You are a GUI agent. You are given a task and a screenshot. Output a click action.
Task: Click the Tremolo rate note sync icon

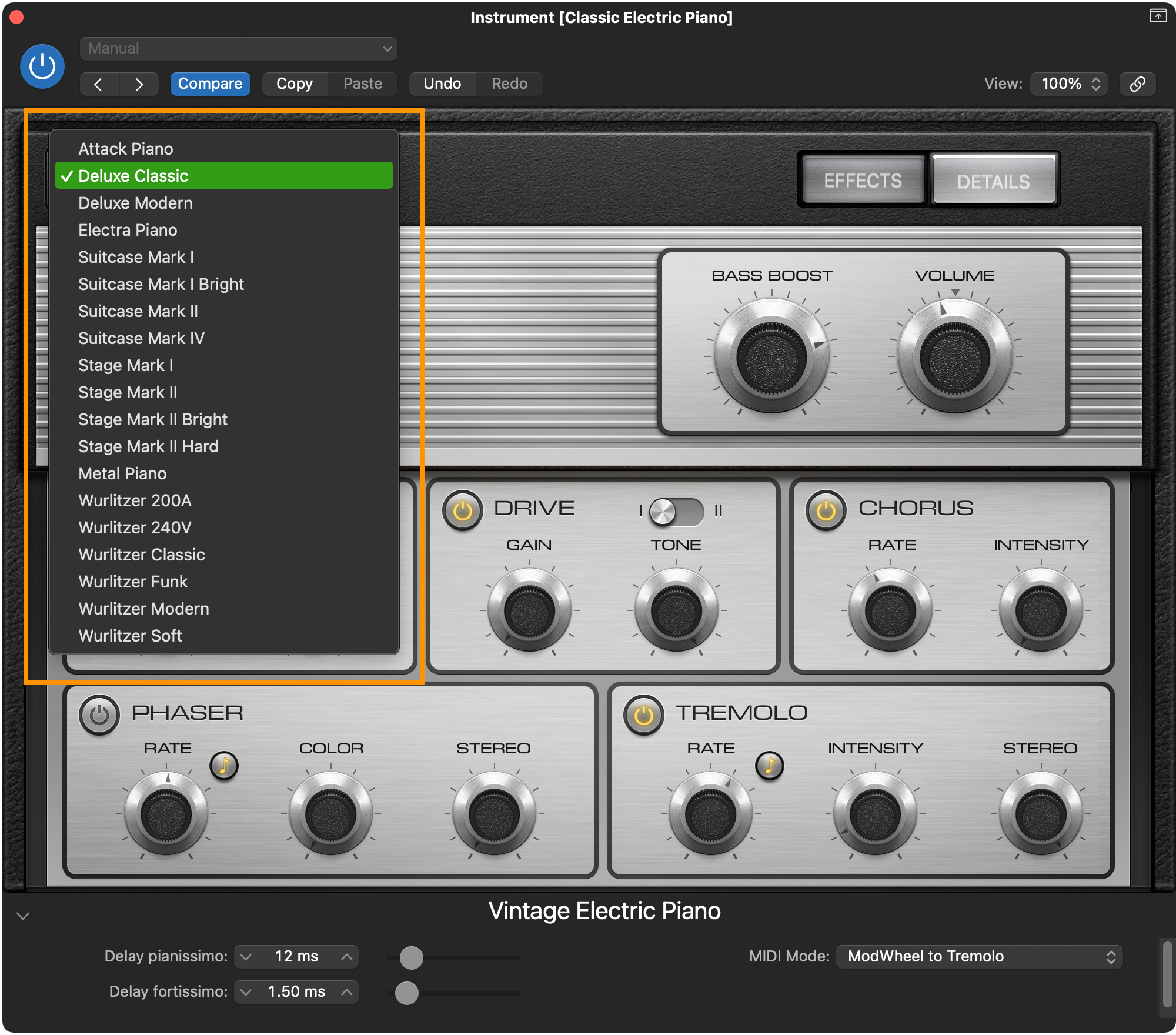770,766
